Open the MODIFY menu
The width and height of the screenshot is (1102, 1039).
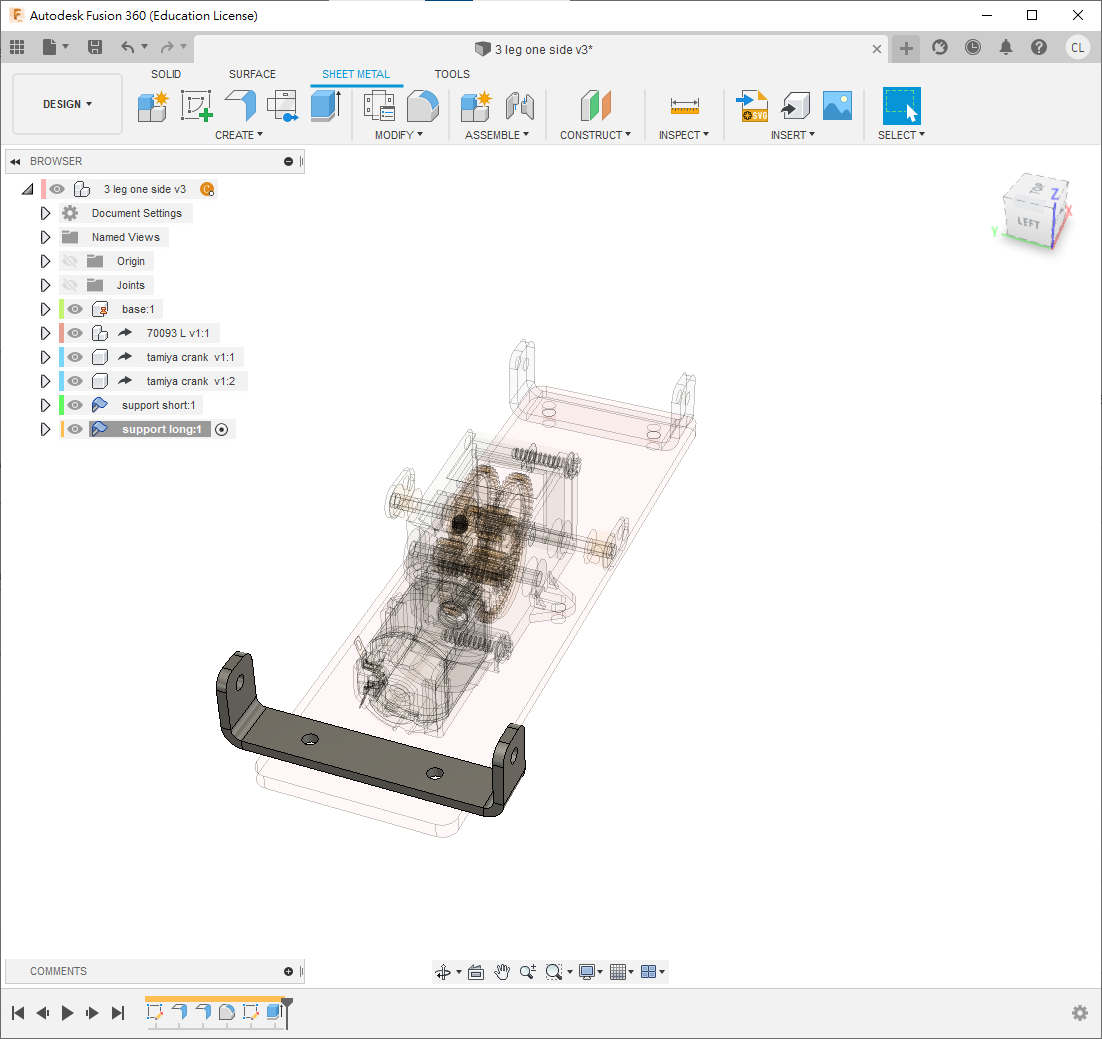(398, 135)
